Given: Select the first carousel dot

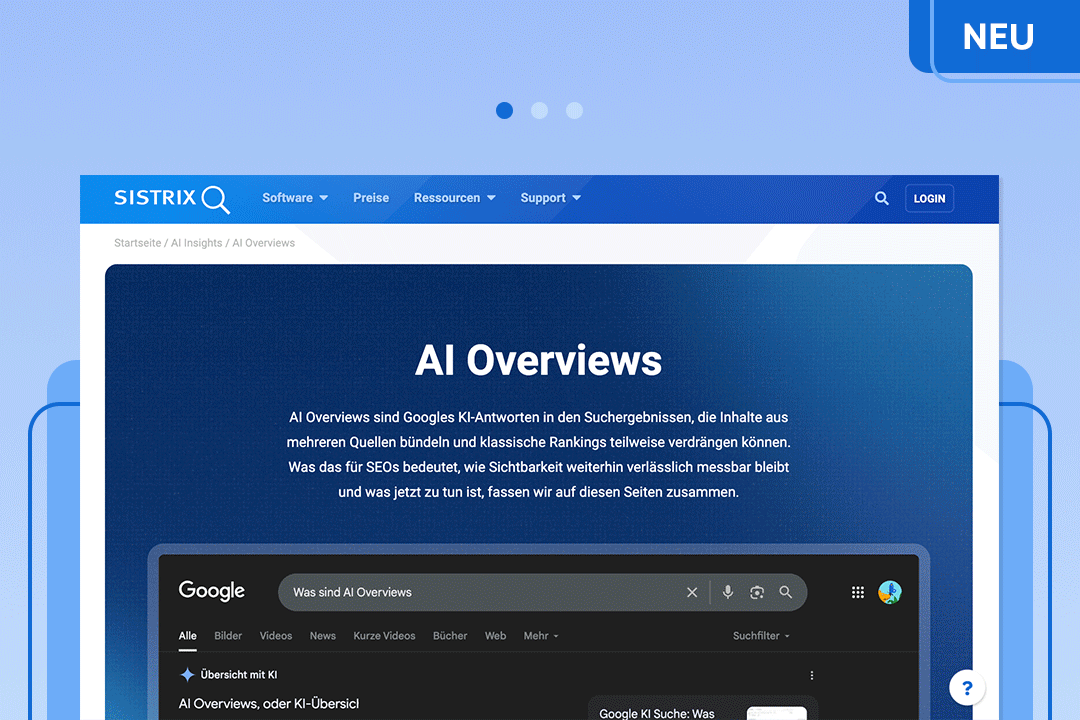Looking at the screenshot, I should pos(505,111).
